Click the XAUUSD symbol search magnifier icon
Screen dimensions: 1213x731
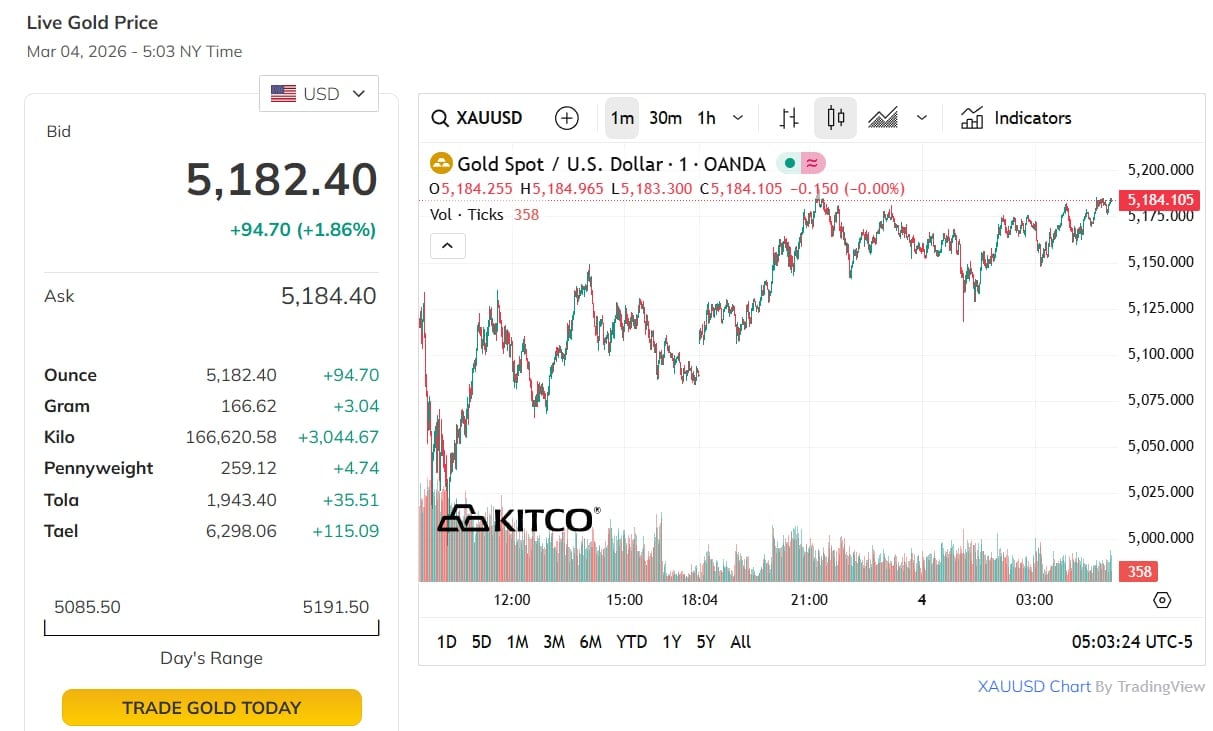pyautogui.click(x=440, y=118)
